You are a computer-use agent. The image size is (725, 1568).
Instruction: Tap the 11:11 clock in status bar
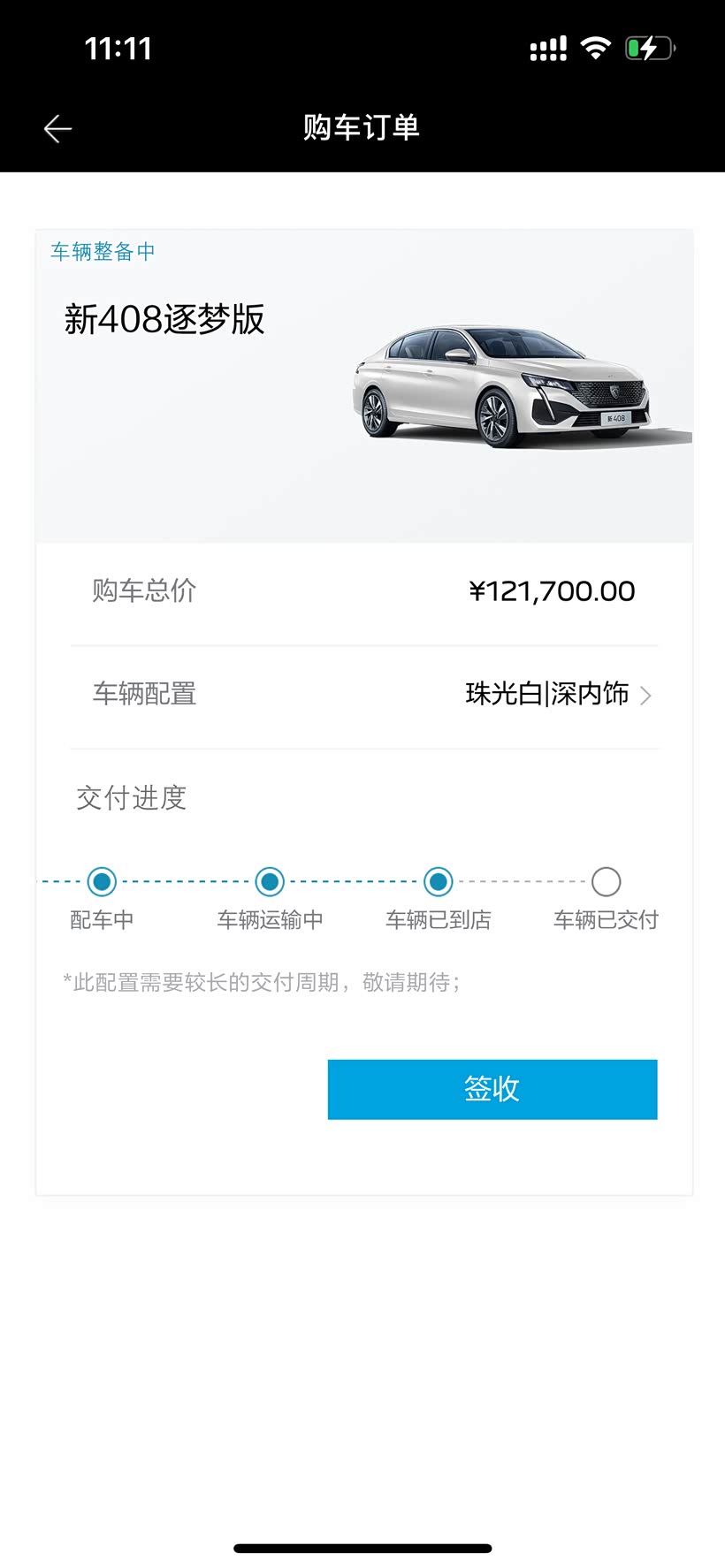(118, 49)
